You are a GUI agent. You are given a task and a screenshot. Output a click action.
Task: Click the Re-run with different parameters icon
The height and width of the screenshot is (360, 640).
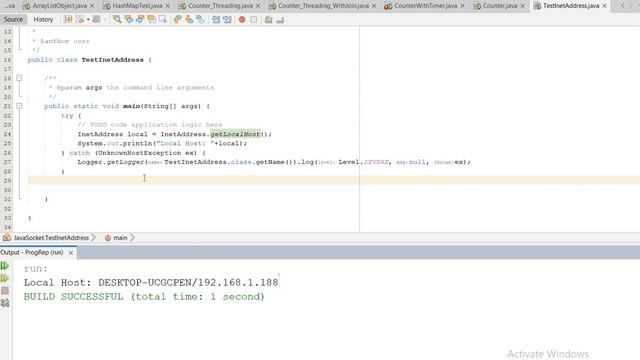pyautogui.click(x=5, y=278)
